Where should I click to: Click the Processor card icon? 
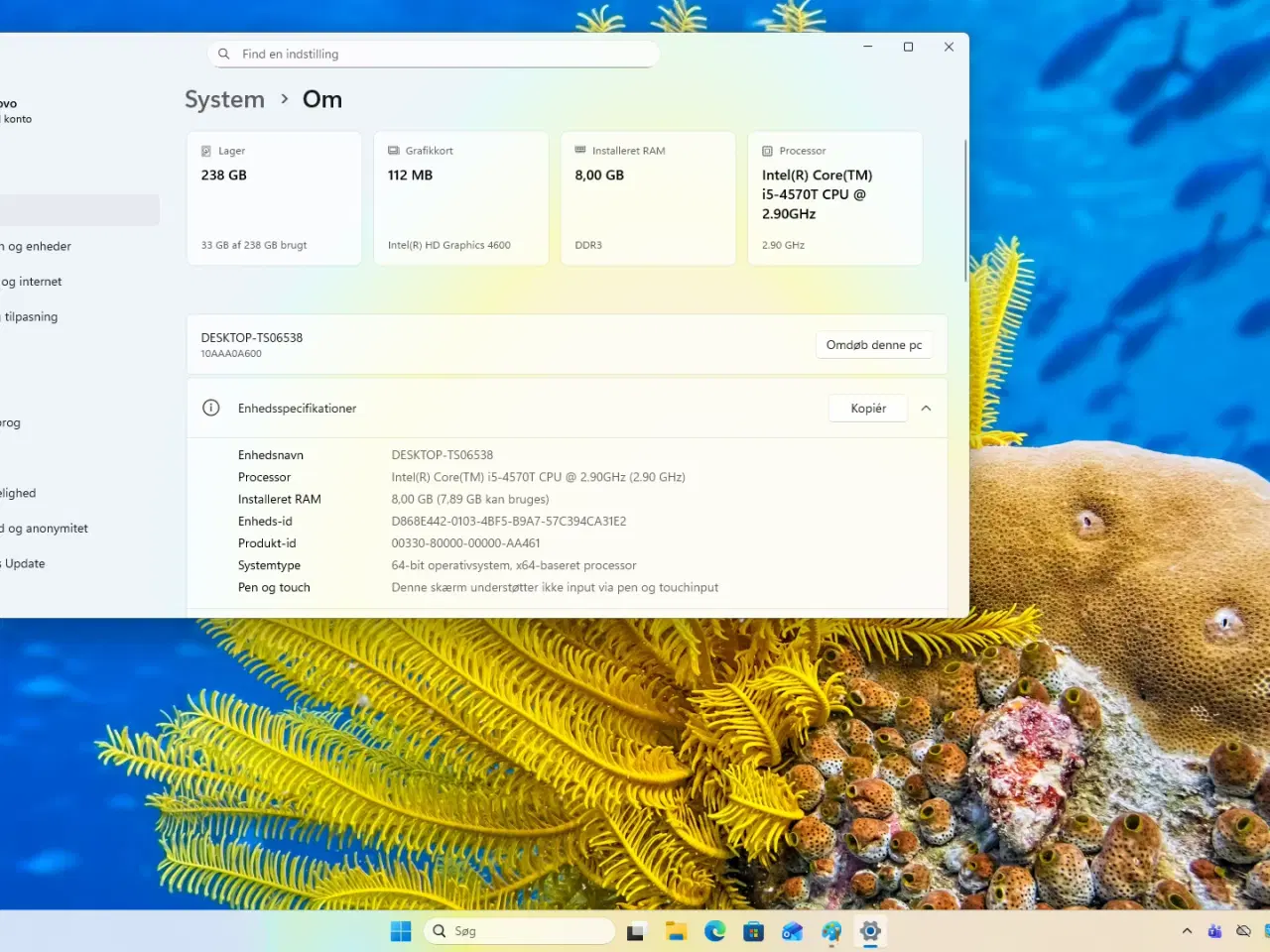tap(766, 150)
